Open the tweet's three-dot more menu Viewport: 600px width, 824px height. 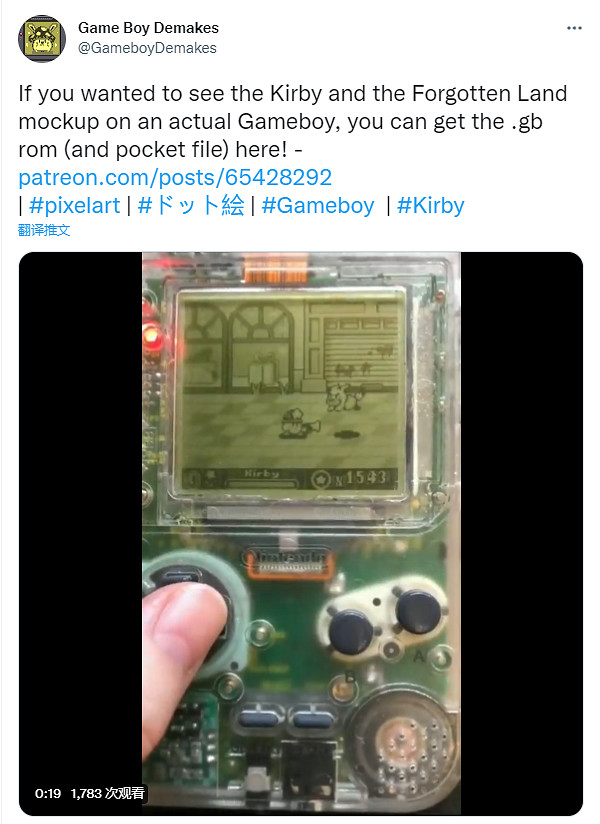(574, 28)
